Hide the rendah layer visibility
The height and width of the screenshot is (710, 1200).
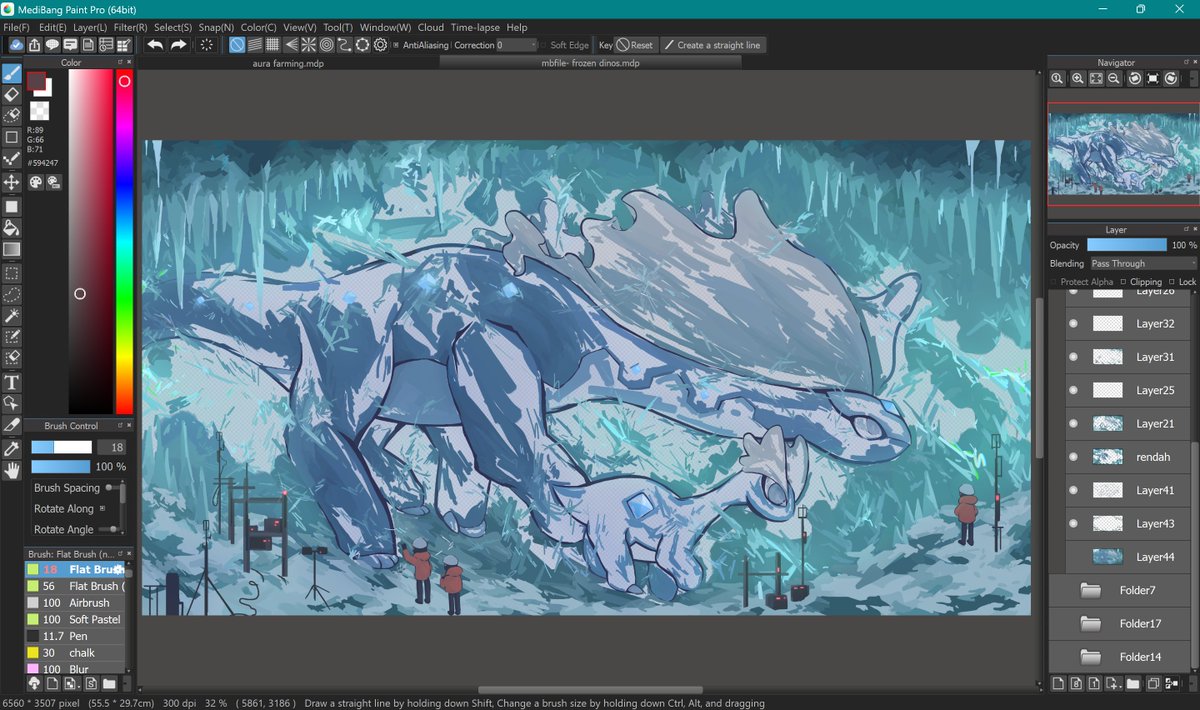tap(1074, 457)
